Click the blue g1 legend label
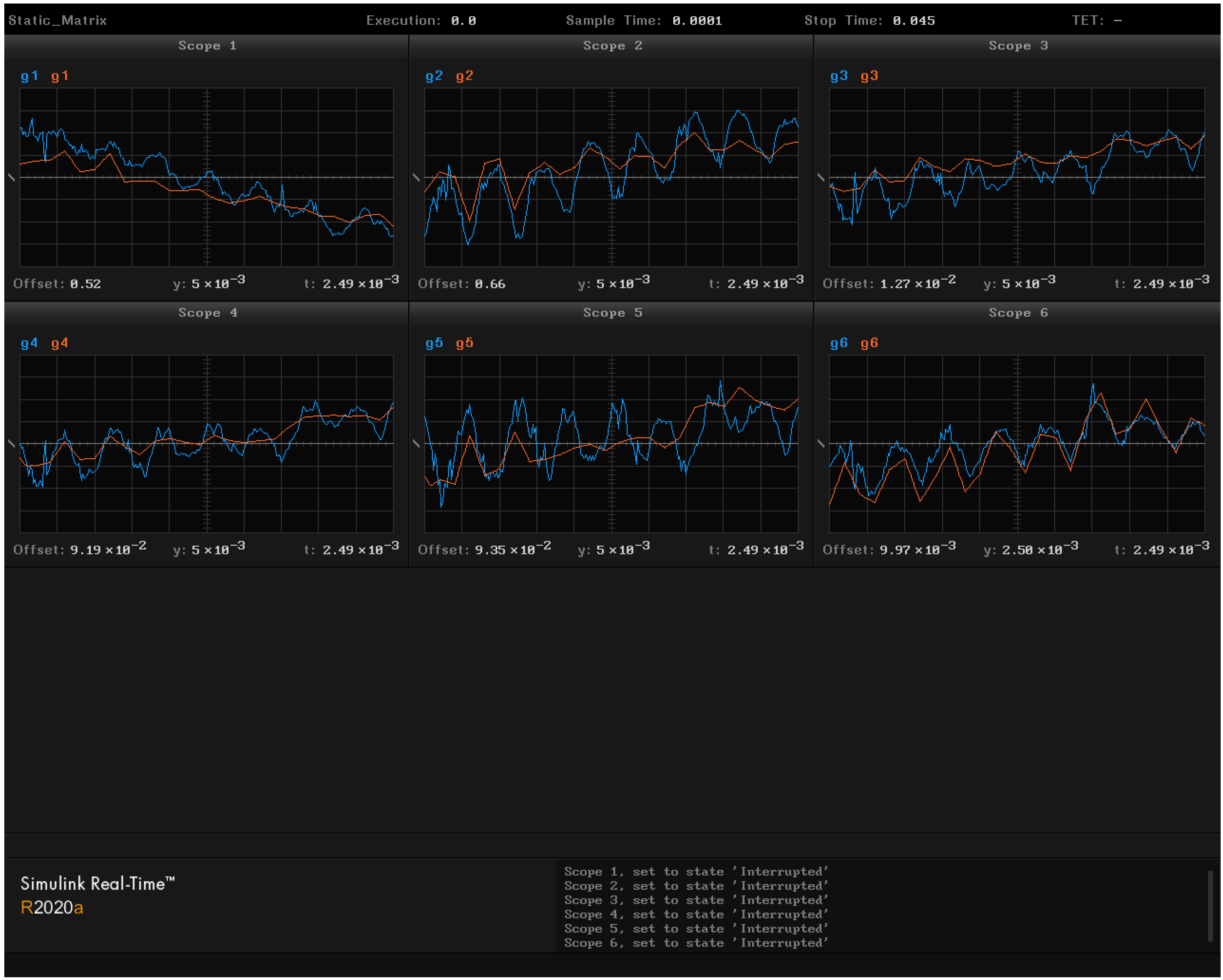Viewport: 1223px width, 980px height. click(x=29, y=76)
